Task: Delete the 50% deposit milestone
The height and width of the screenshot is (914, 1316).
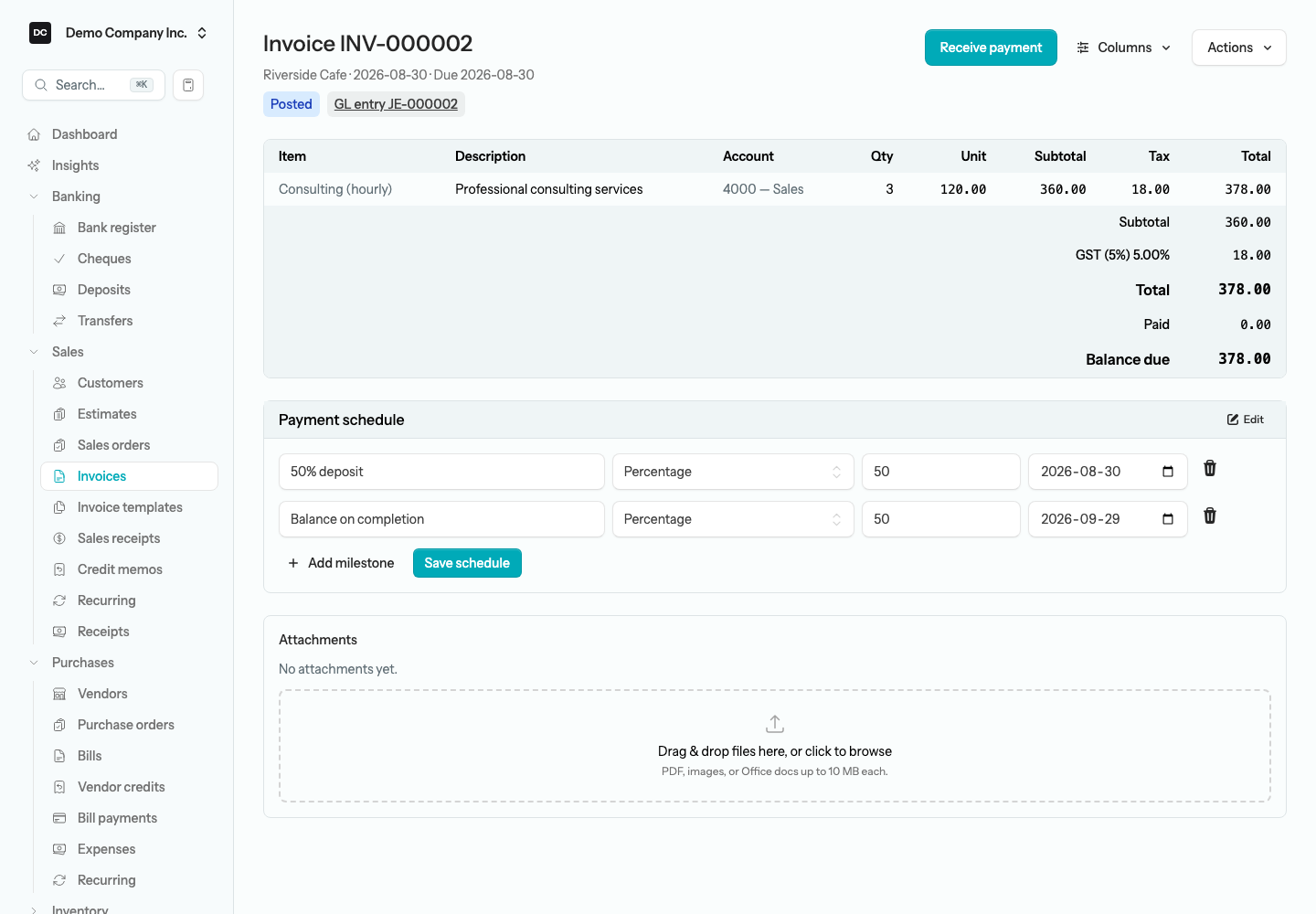Action: [1210, 468]
